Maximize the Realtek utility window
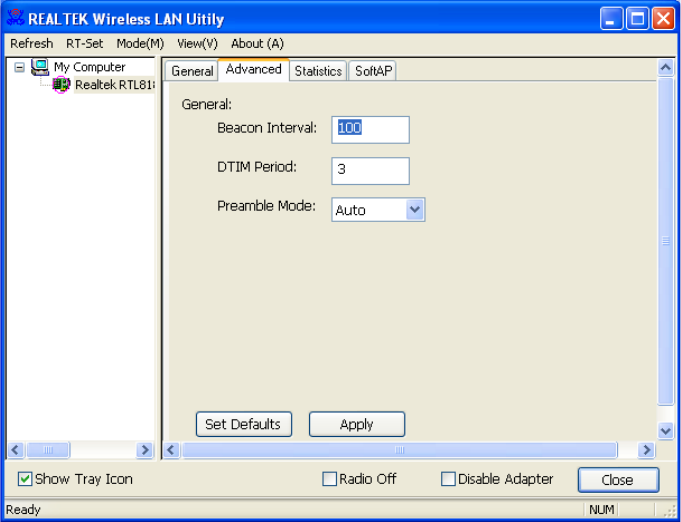The image size is (681, 522). pos(638,19)
